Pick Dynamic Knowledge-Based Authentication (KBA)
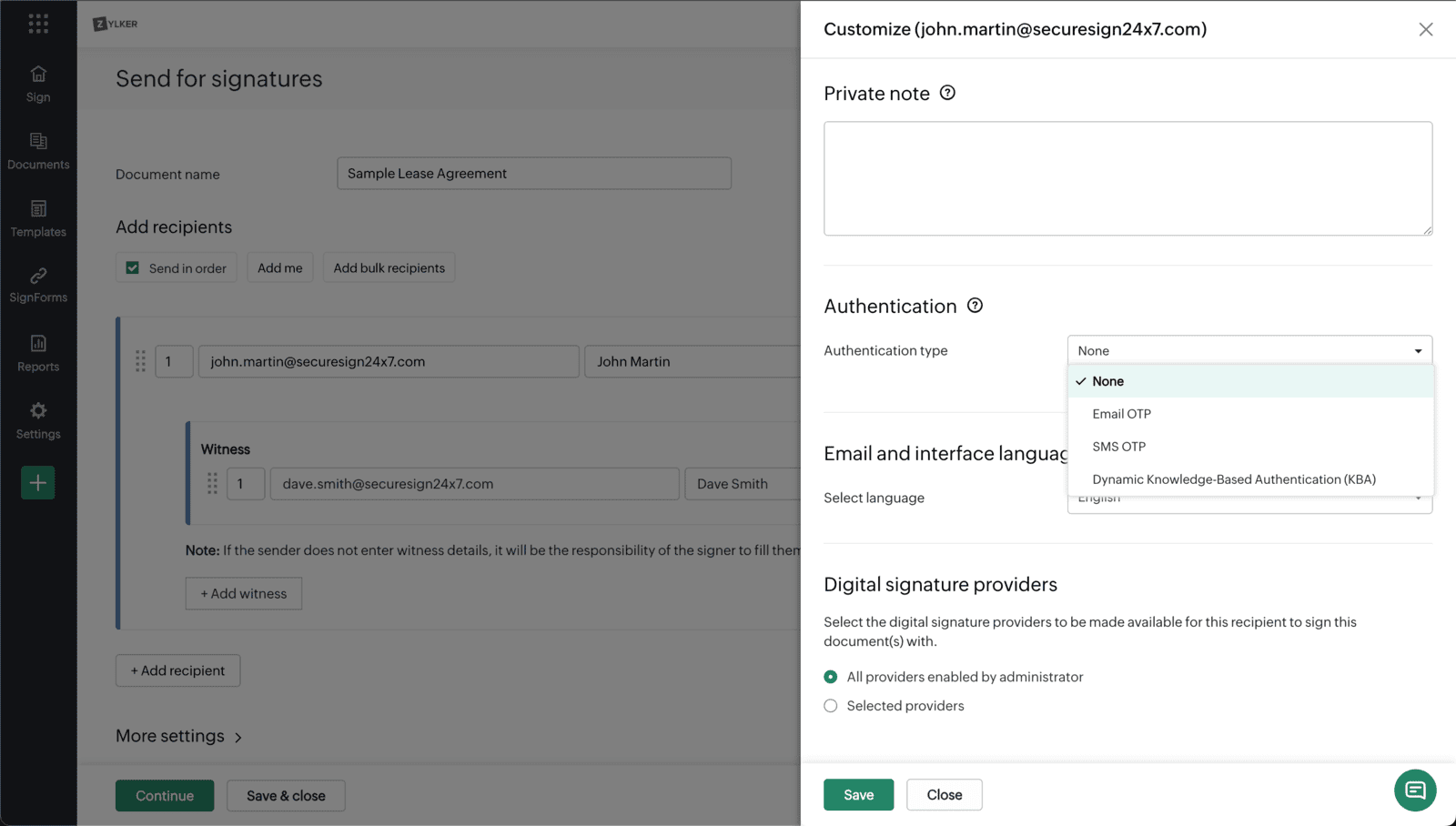 click(x=1233, y=479)
